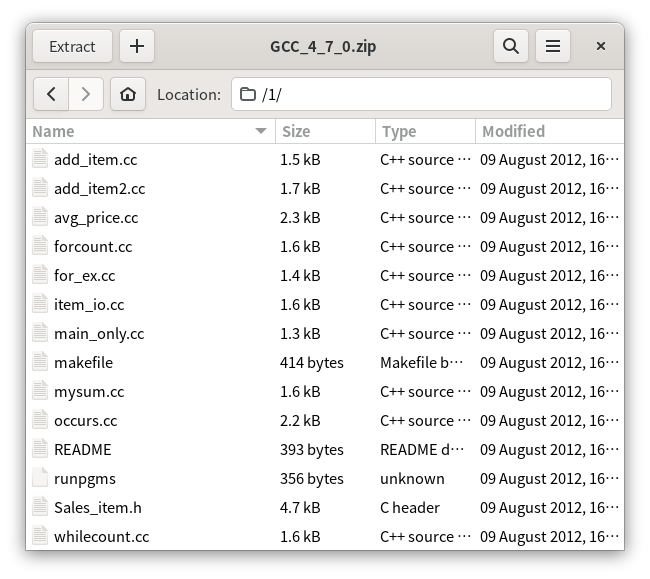Select avg_price.cc in the list

click(x=96, y=217)
